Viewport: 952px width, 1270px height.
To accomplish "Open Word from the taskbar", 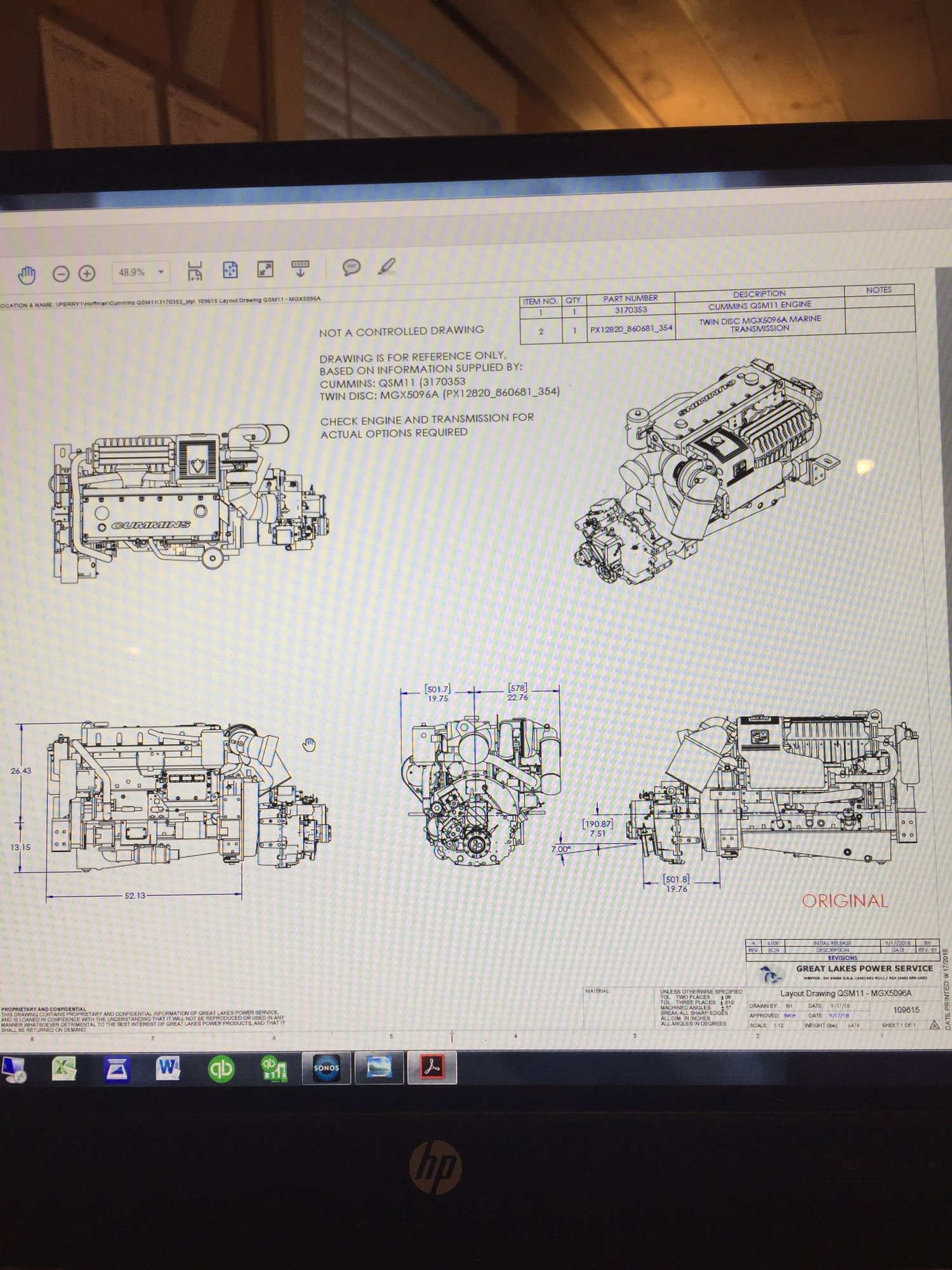I will point(168,1069).
